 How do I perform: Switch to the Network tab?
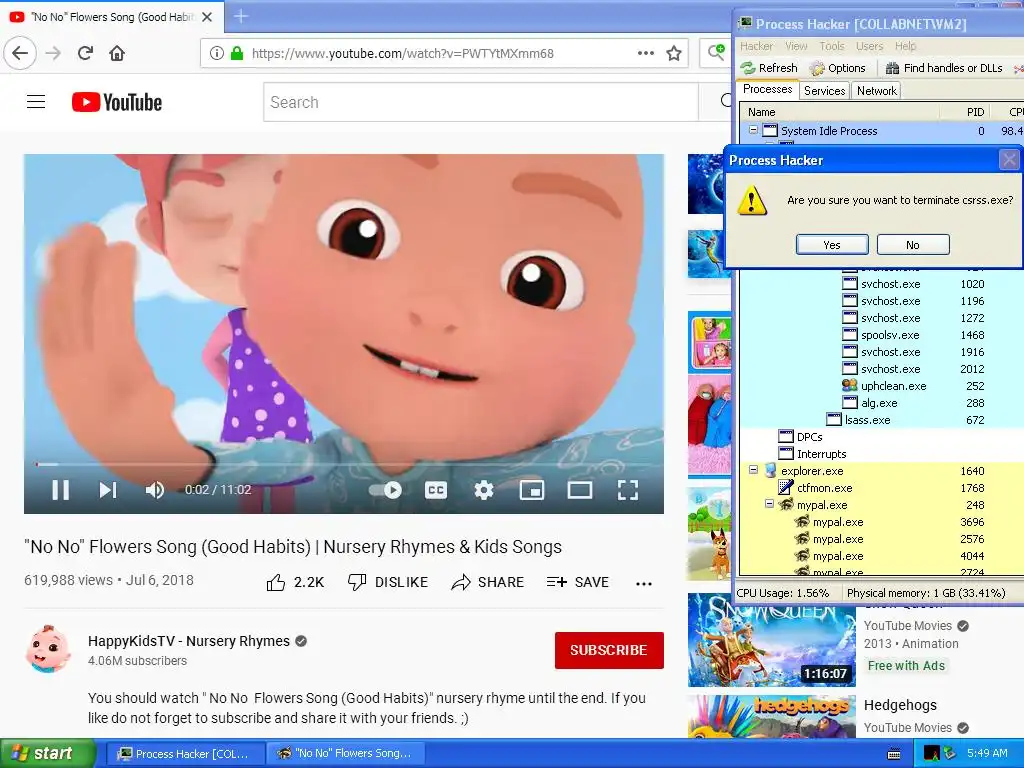tap(876, 91)
